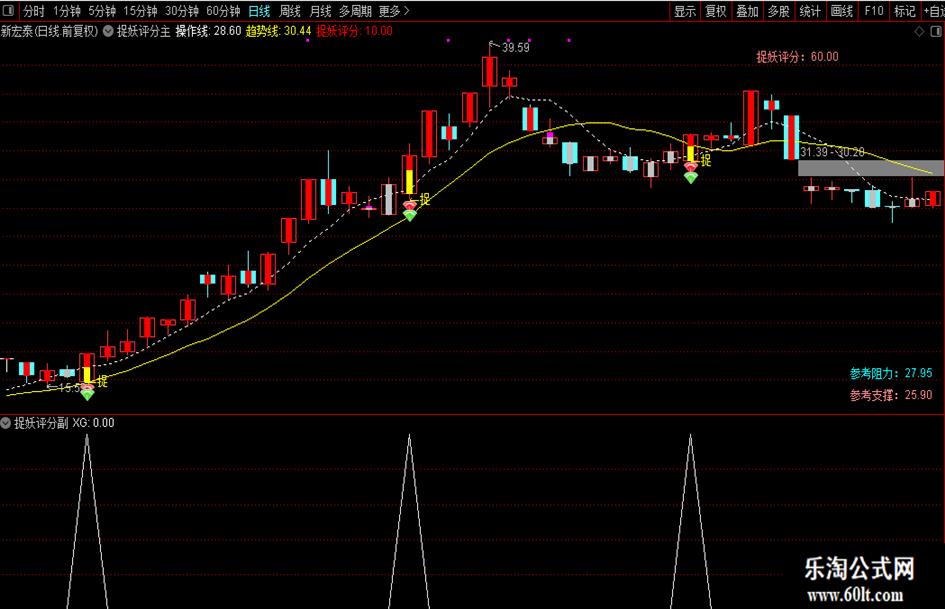This screenshot has height=609, width=945.
Task: Click the 新宏泰(日线 前复权) stock title
Action: point(49,31)
